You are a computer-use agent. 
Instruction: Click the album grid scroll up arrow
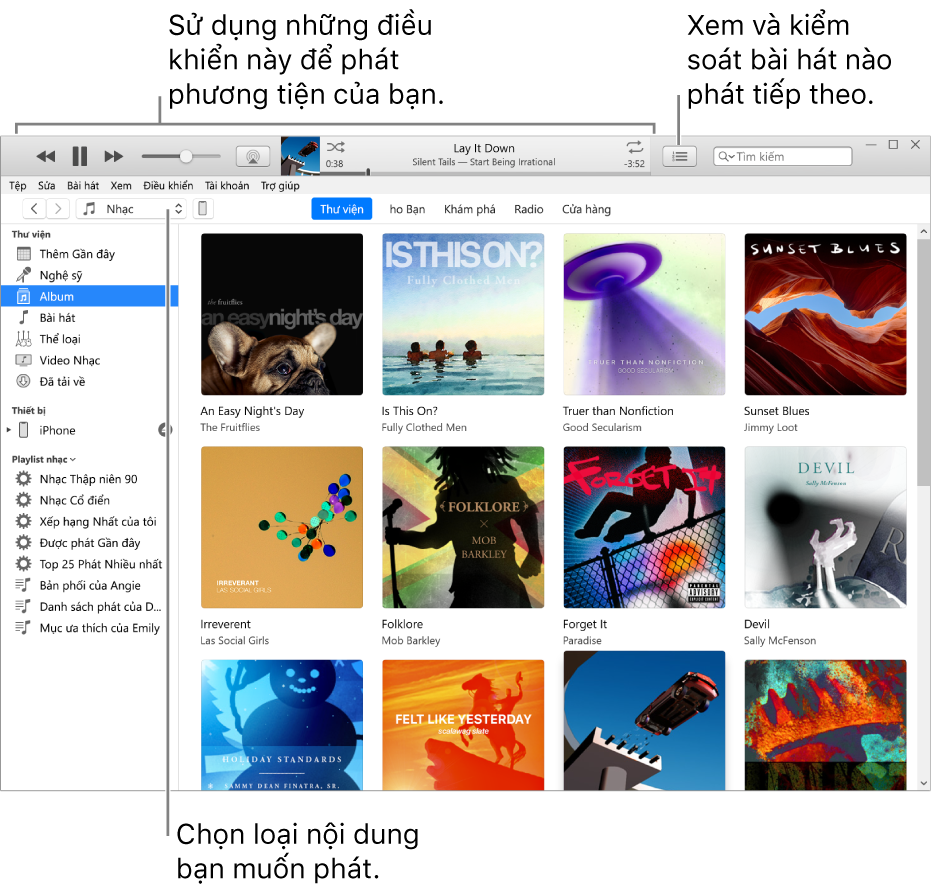point(923,231)
